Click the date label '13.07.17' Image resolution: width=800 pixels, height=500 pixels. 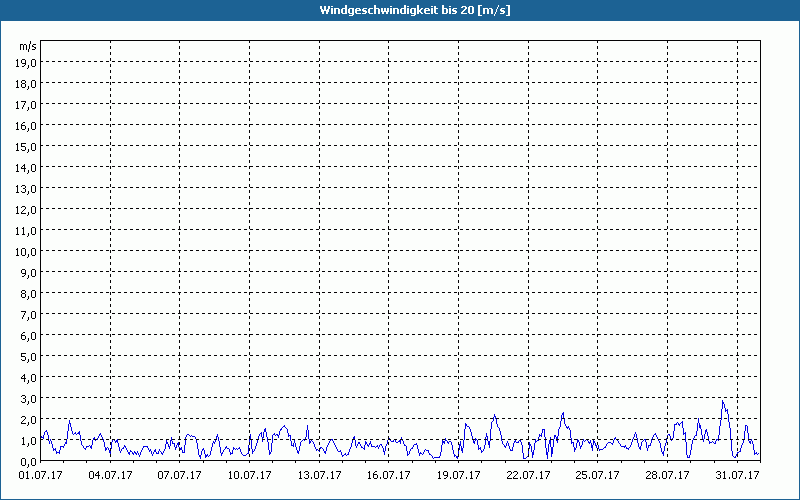(x=319, y=476)
